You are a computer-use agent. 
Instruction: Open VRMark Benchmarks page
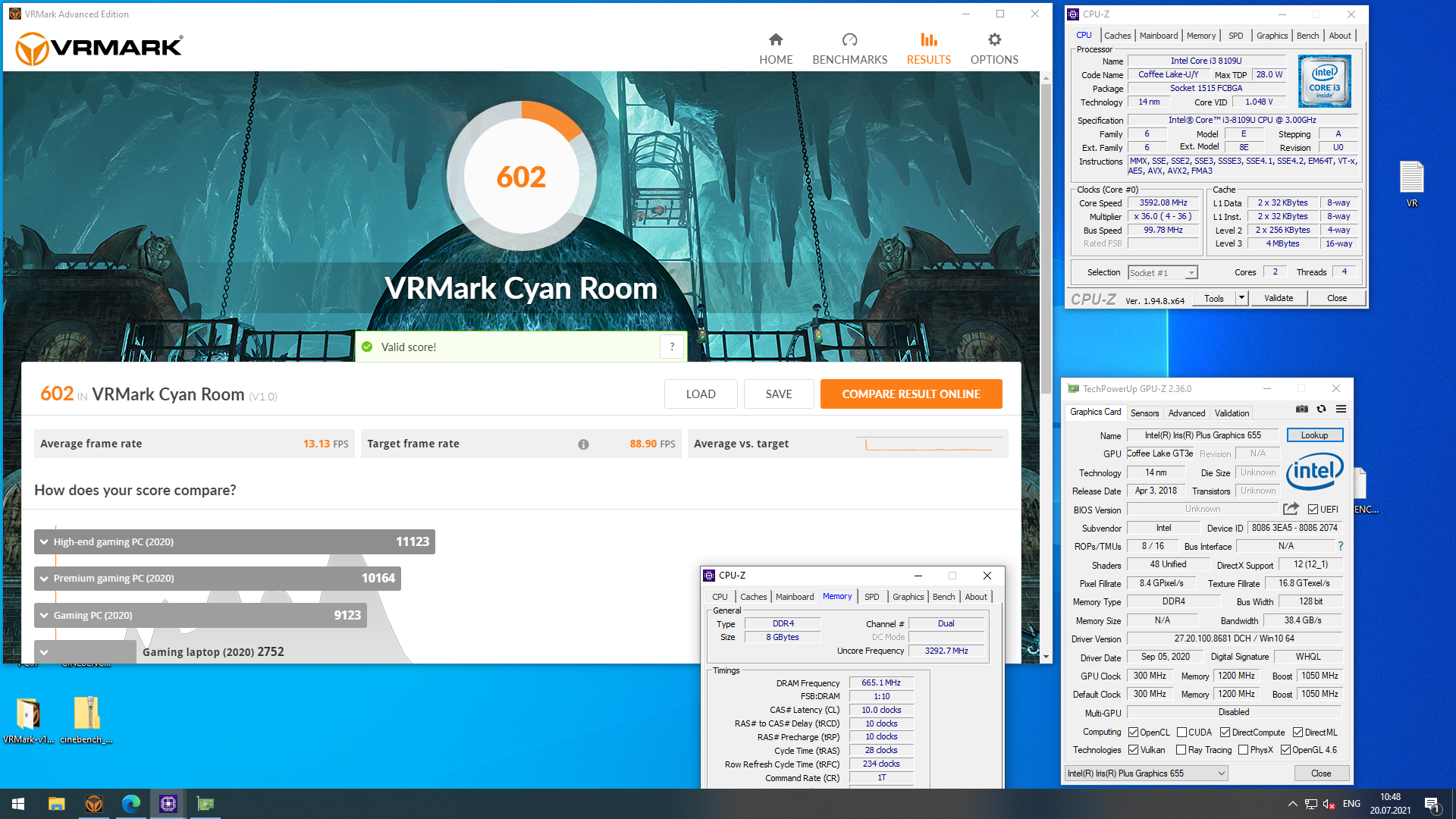coord(849,49)
